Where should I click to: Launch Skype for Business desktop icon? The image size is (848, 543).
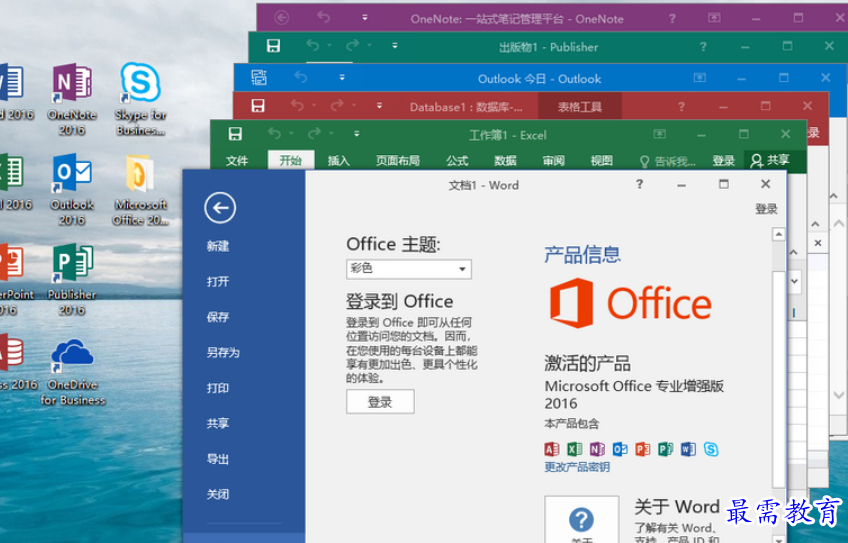click(140, 98)
